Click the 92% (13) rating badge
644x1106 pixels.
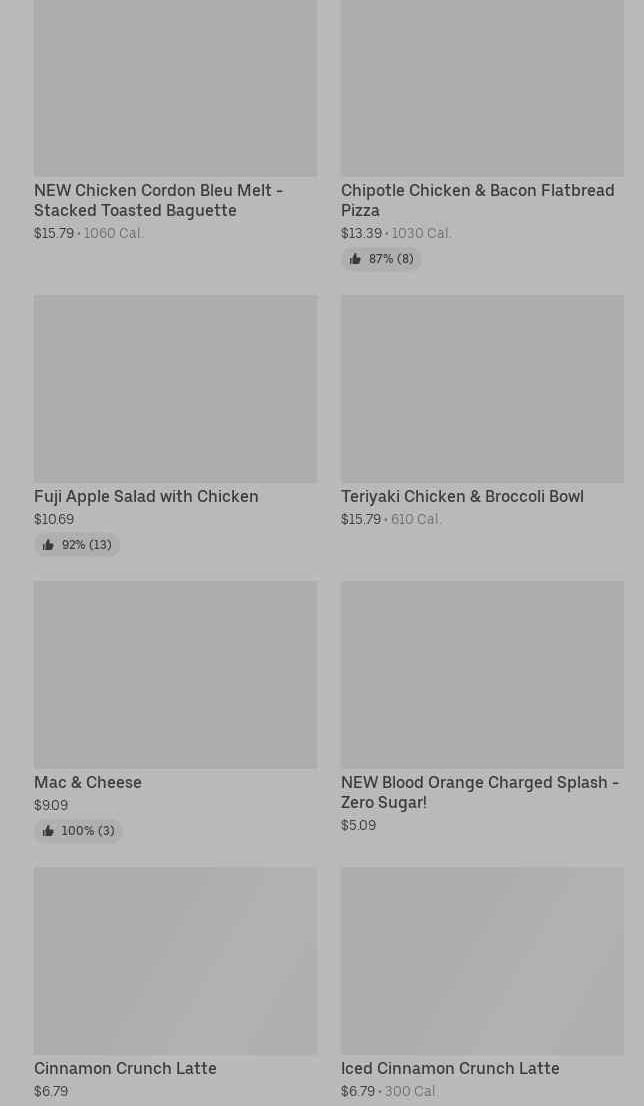[x=77, y=545]
